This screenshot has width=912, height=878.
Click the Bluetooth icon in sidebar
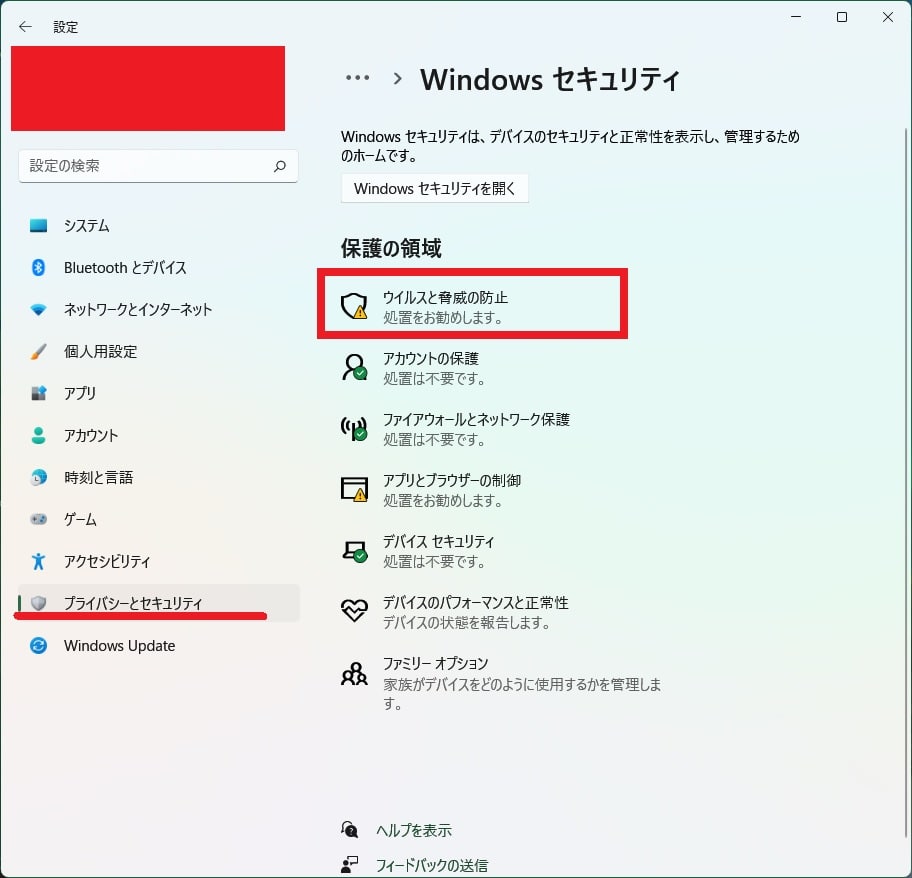coord(38,267)
